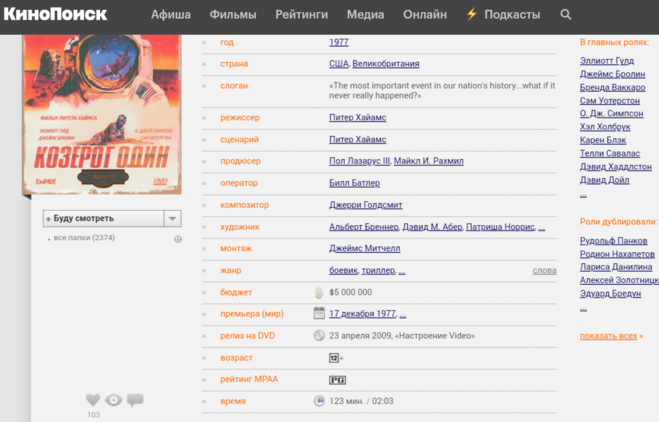Screen dimensions: 659x422
Task: Click показать всех link
Action: (610, 336)
